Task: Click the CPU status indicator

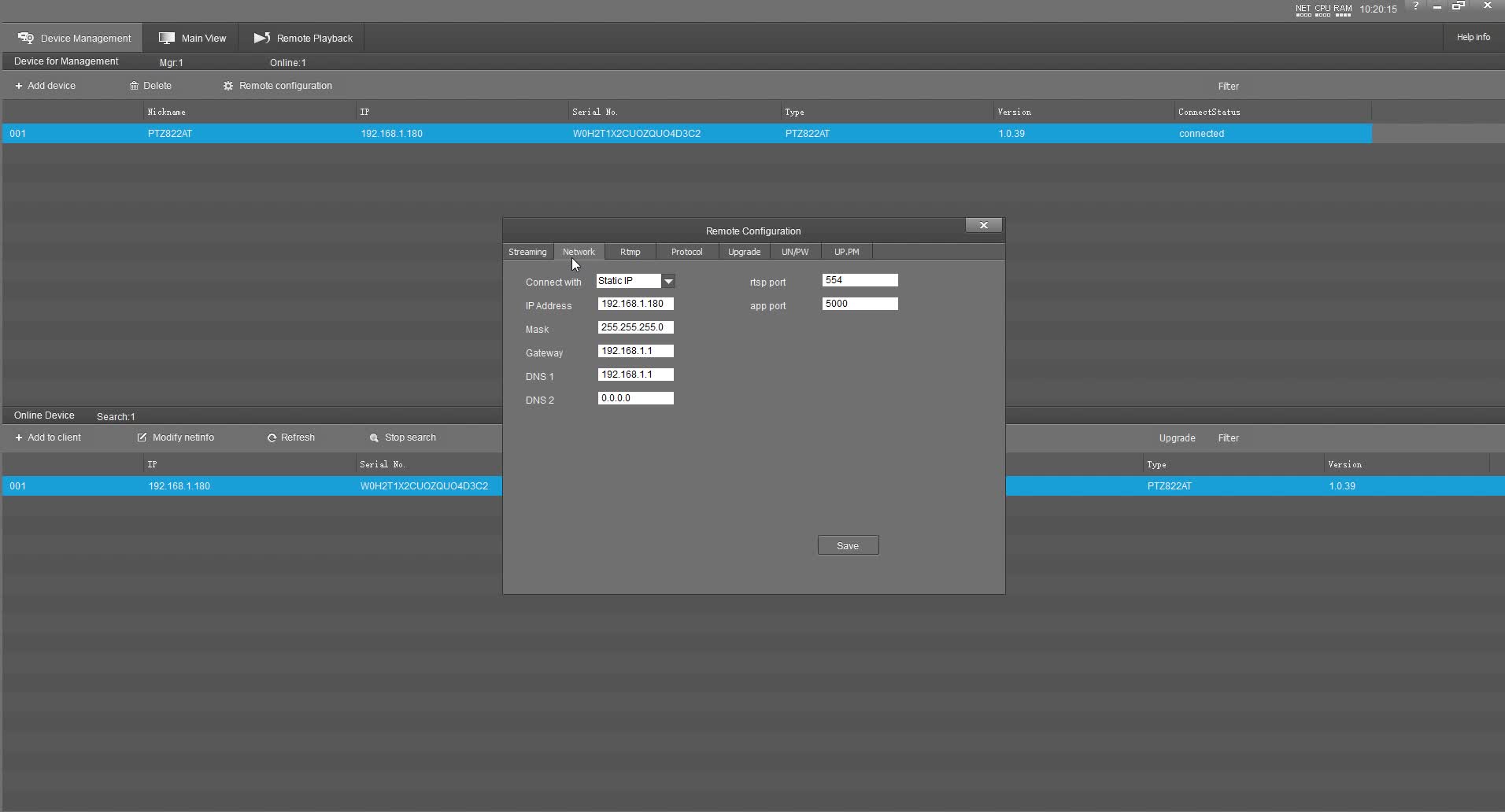Action: (1322, 10)
